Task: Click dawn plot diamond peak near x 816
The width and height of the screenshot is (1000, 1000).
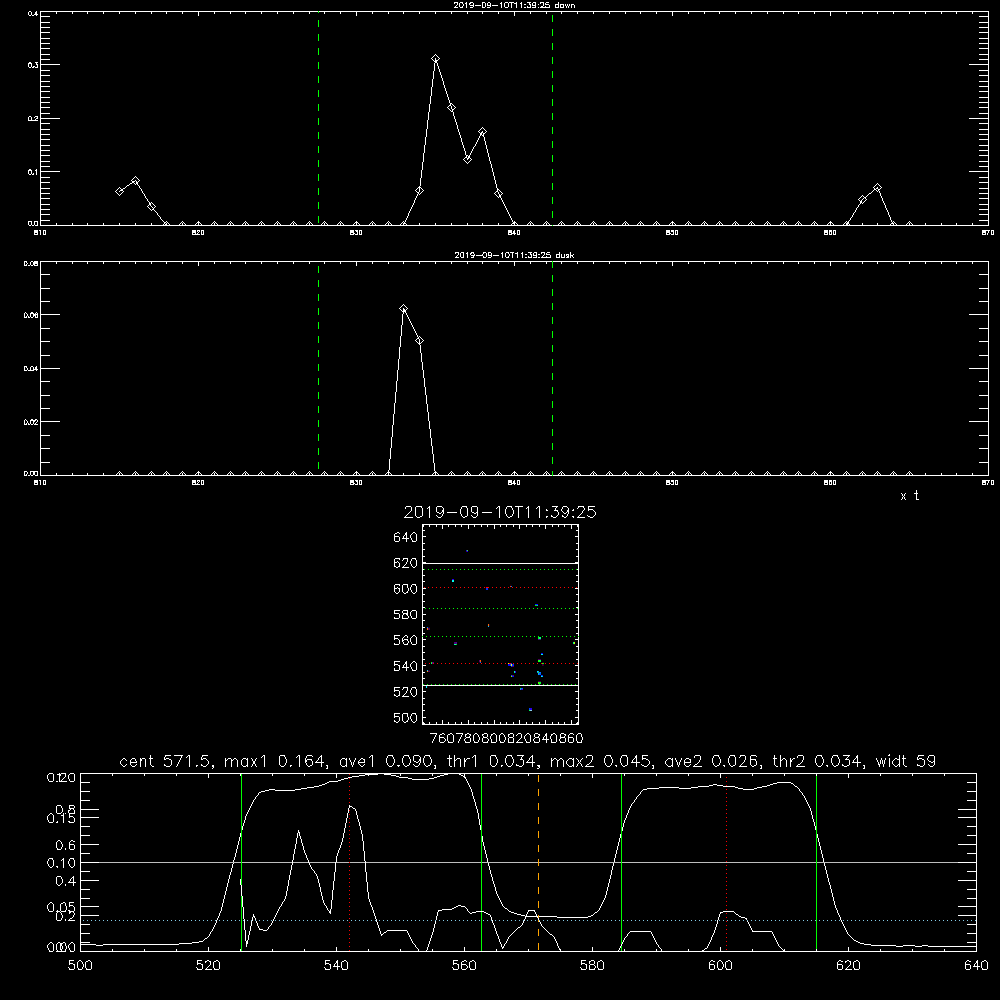Action: click(x=135, y=181)
